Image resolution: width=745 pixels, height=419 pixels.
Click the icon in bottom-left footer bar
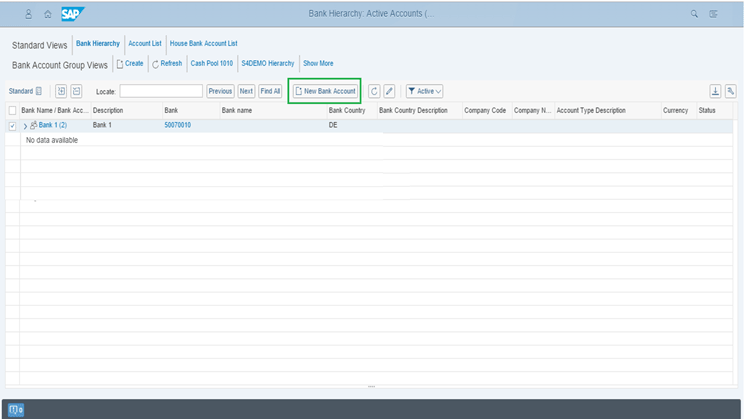(x=15, y=410)
